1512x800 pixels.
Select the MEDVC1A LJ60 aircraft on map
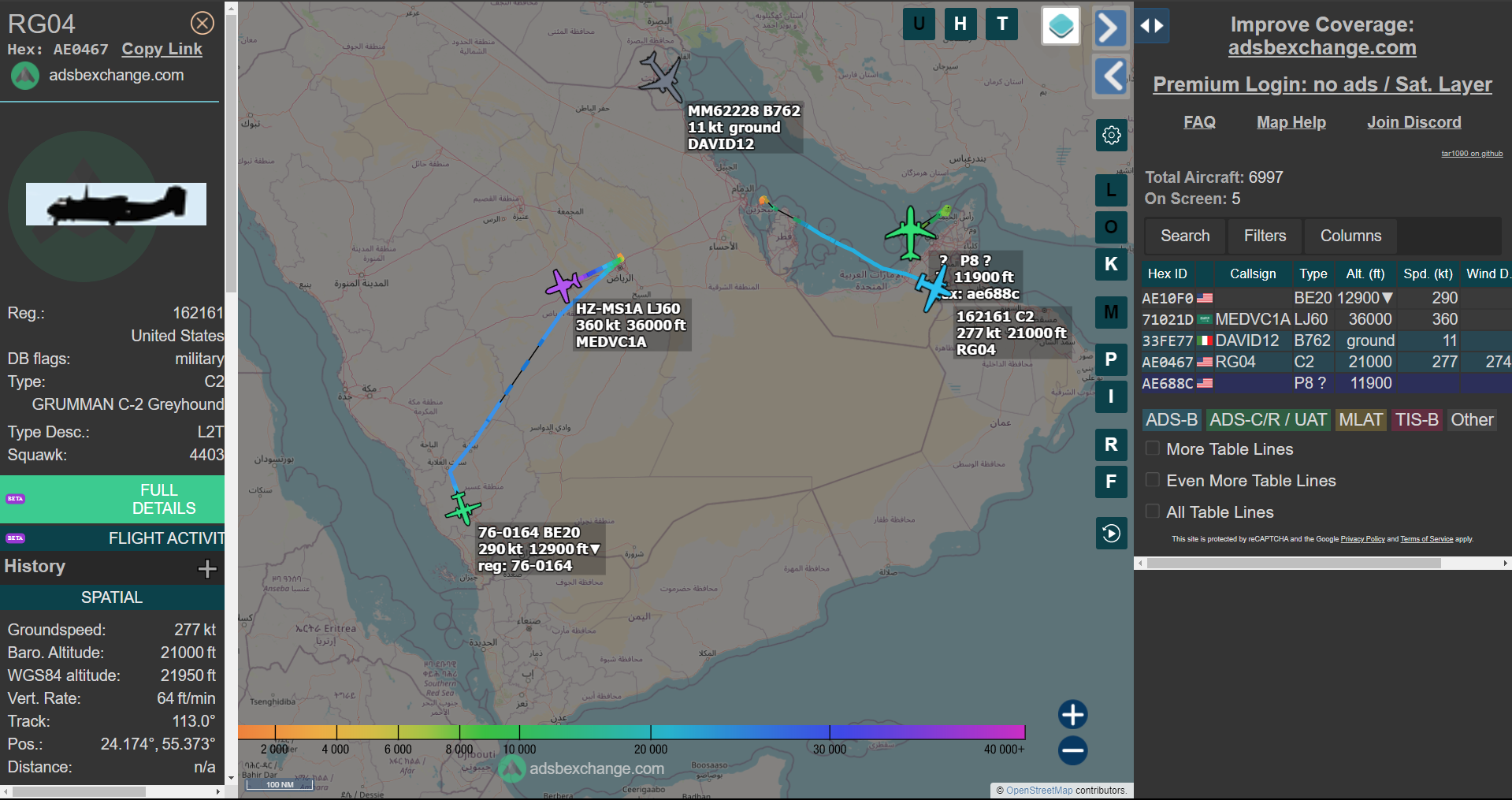pyautogui.click(x=563, y=285)
